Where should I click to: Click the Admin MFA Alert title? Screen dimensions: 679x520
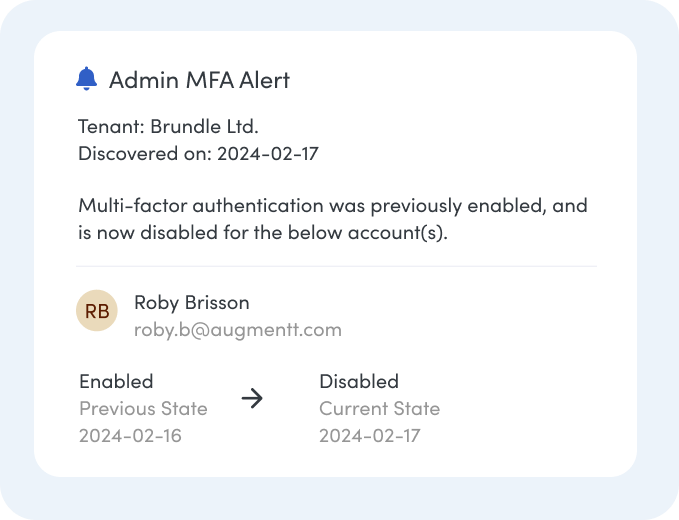199,80
